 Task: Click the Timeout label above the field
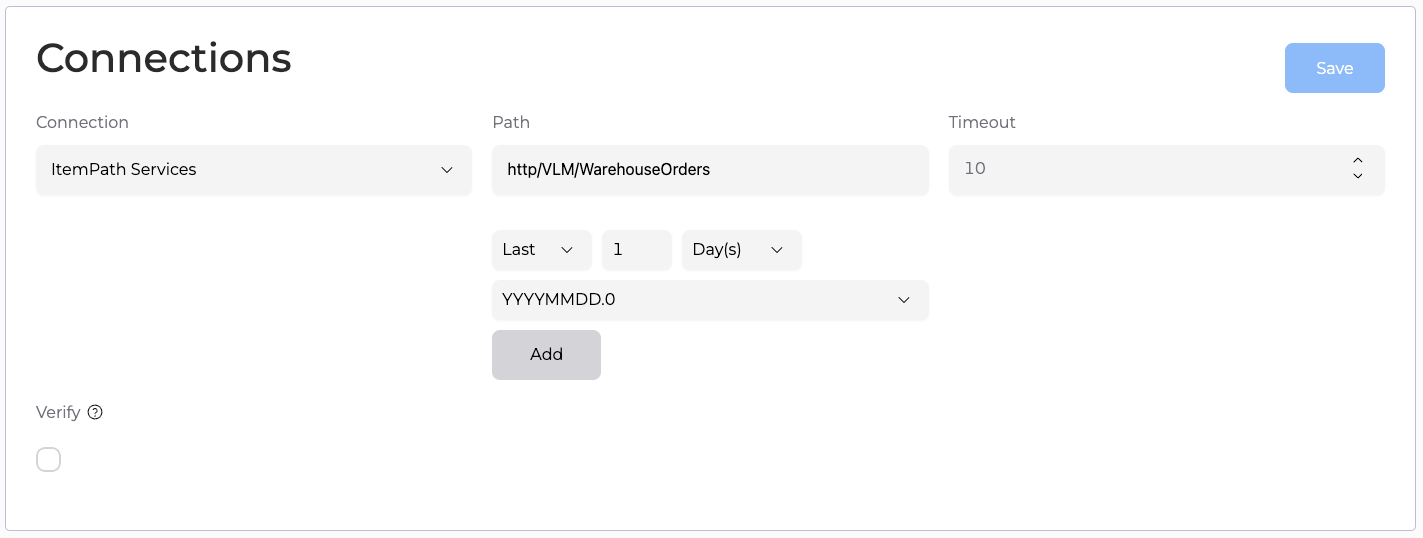pyautogui.click(x=982, y=122)
